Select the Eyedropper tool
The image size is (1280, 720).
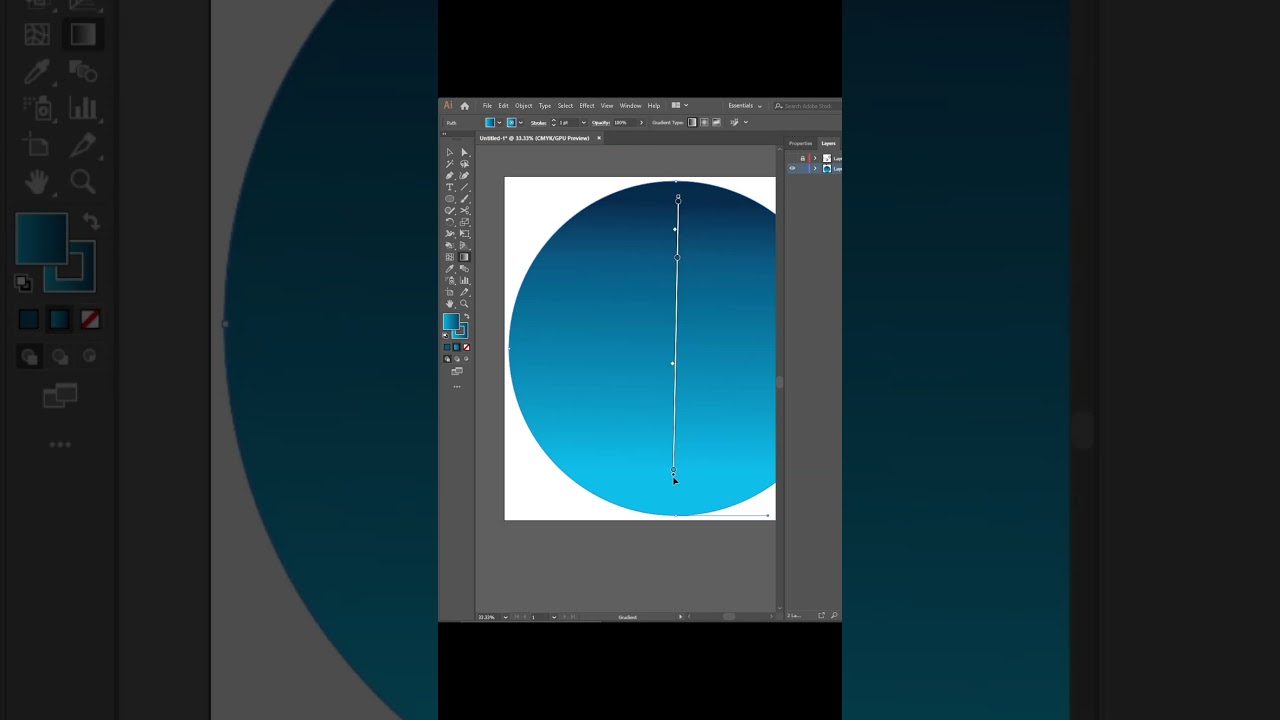click(449, 269)
